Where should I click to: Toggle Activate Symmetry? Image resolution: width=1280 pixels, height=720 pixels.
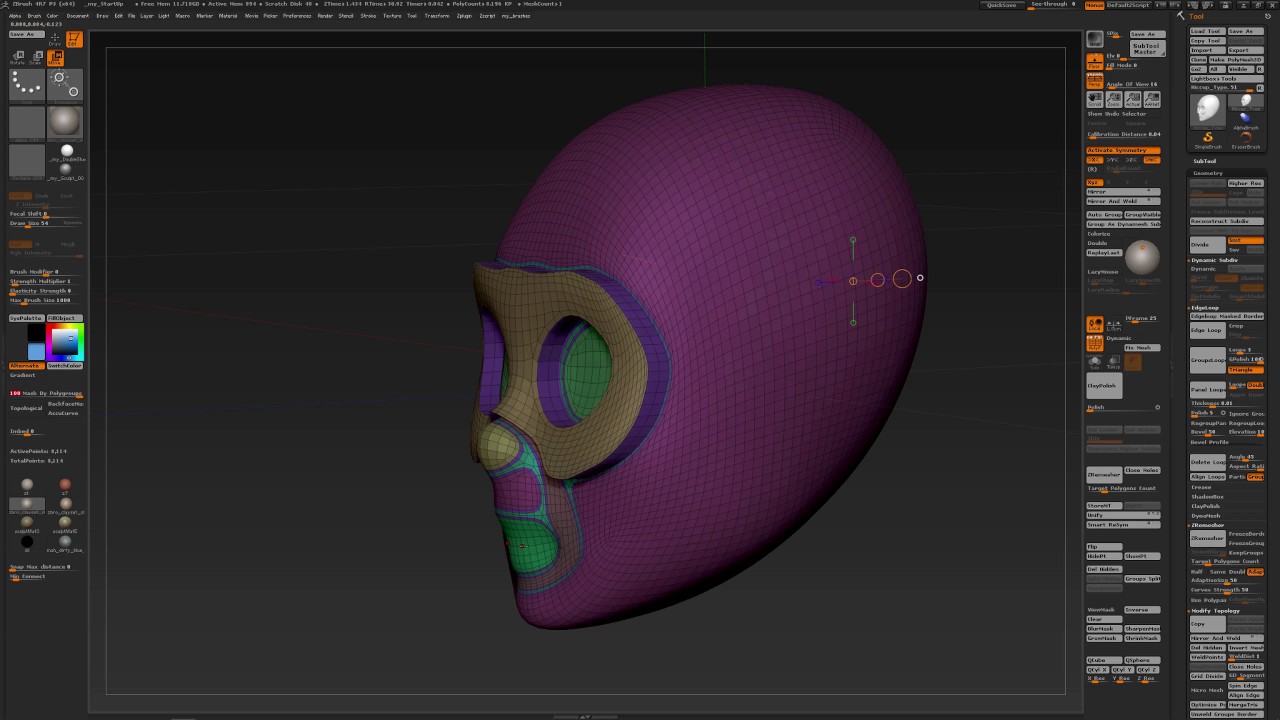[x=1123, y=150]
